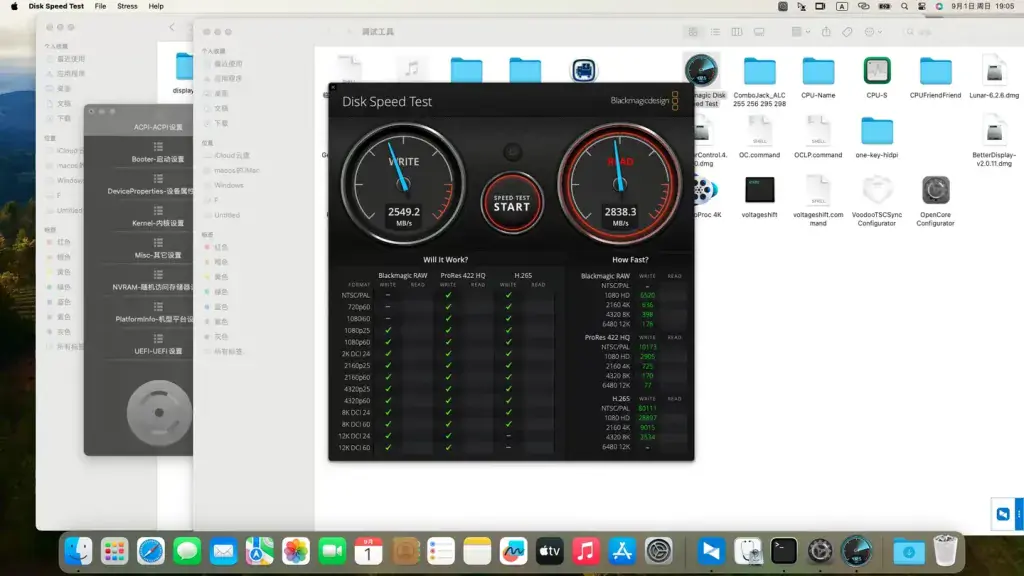Click the Finder share button

826,31
